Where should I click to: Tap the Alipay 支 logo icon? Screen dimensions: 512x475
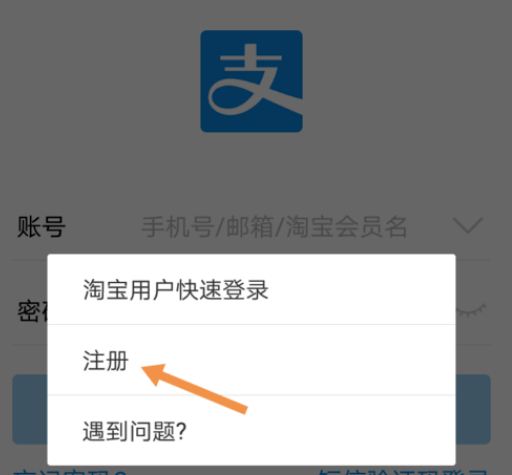pyautogui.click(x=251, y=81)
